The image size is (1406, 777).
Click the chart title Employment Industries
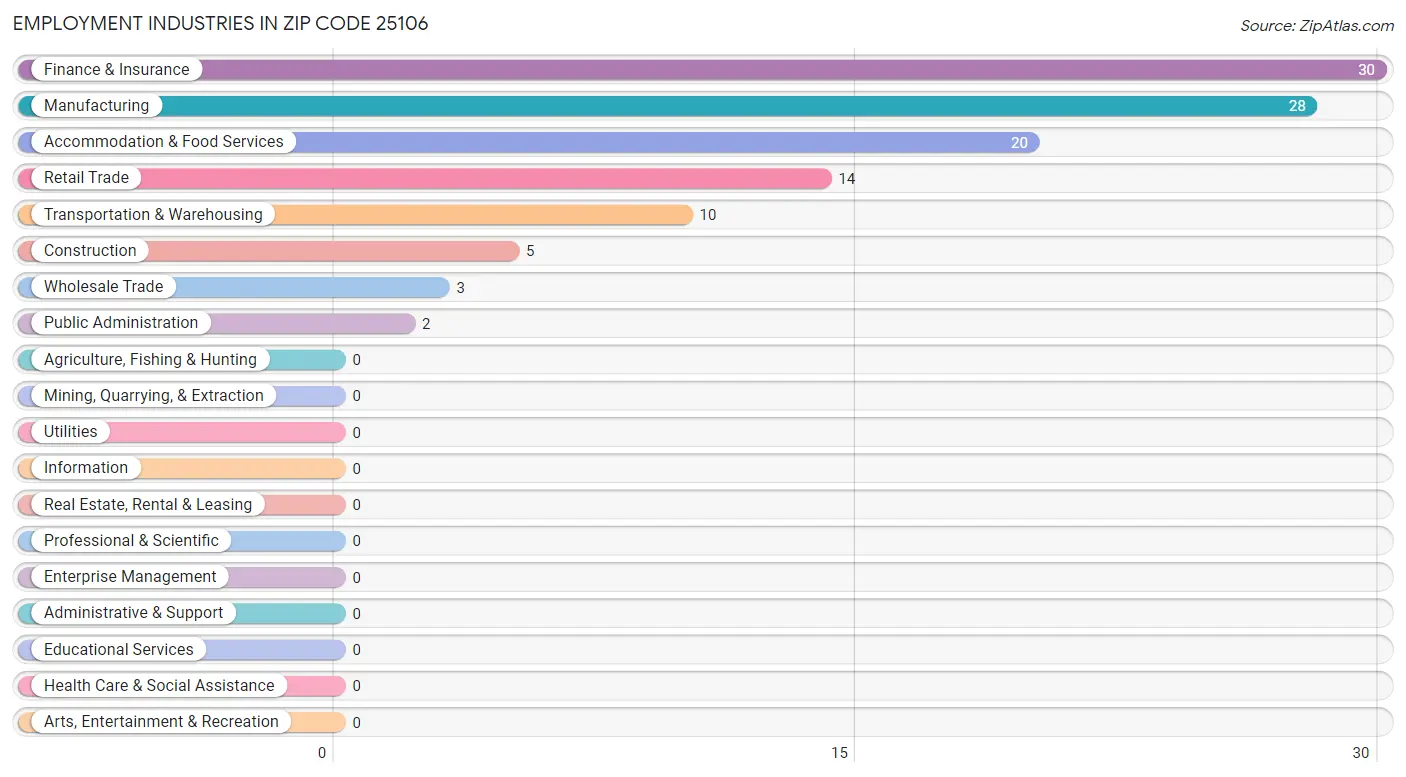click(x=220, y=24)
